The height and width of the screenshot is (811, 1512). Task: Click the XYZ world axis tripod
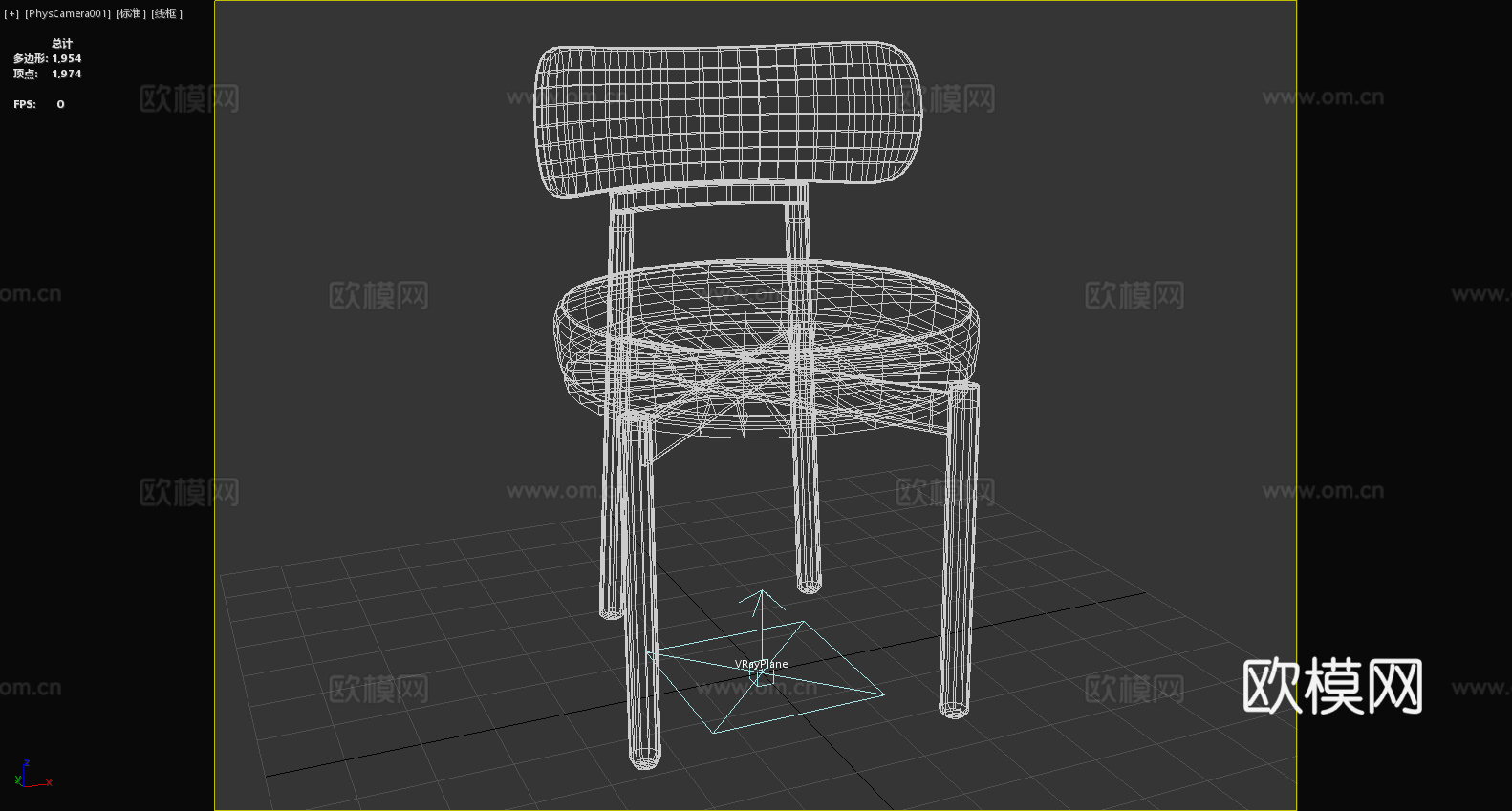(x=32, y=775)
